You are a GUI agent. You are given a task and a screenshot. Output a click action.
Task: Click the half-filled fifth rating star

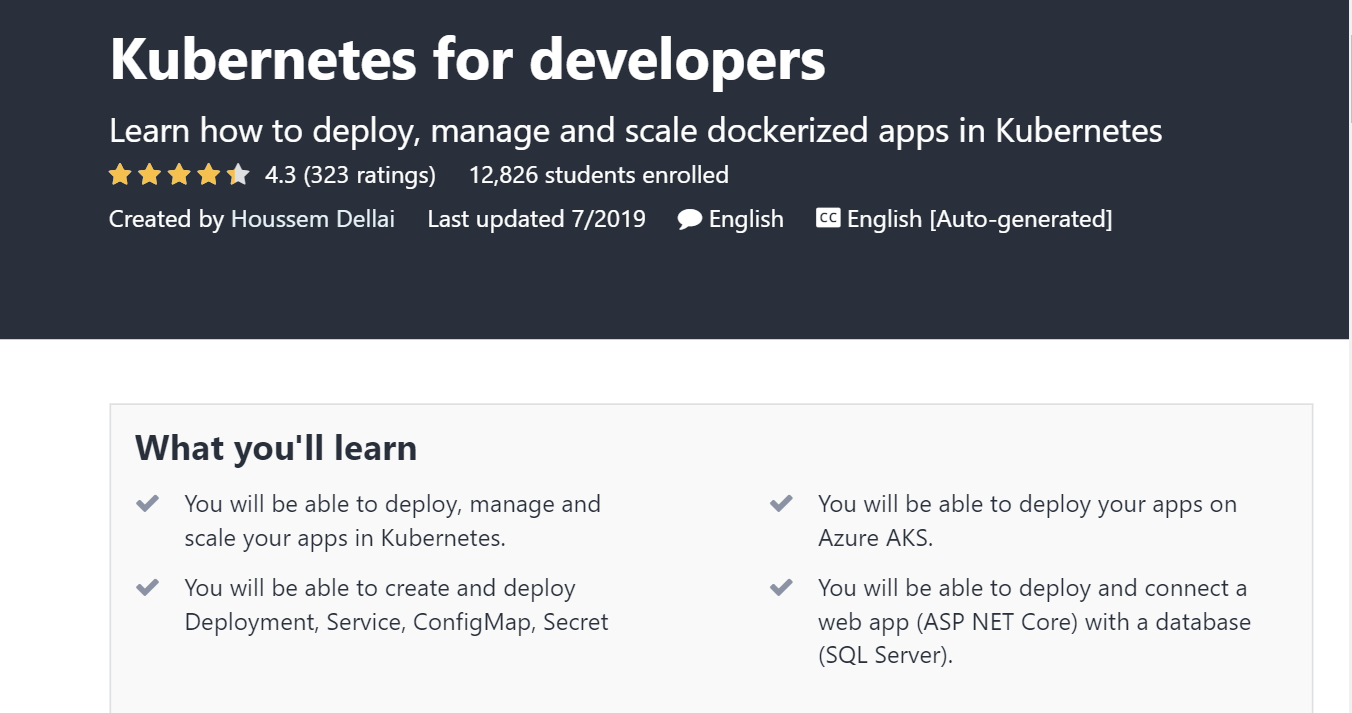(x=238, y=176)
